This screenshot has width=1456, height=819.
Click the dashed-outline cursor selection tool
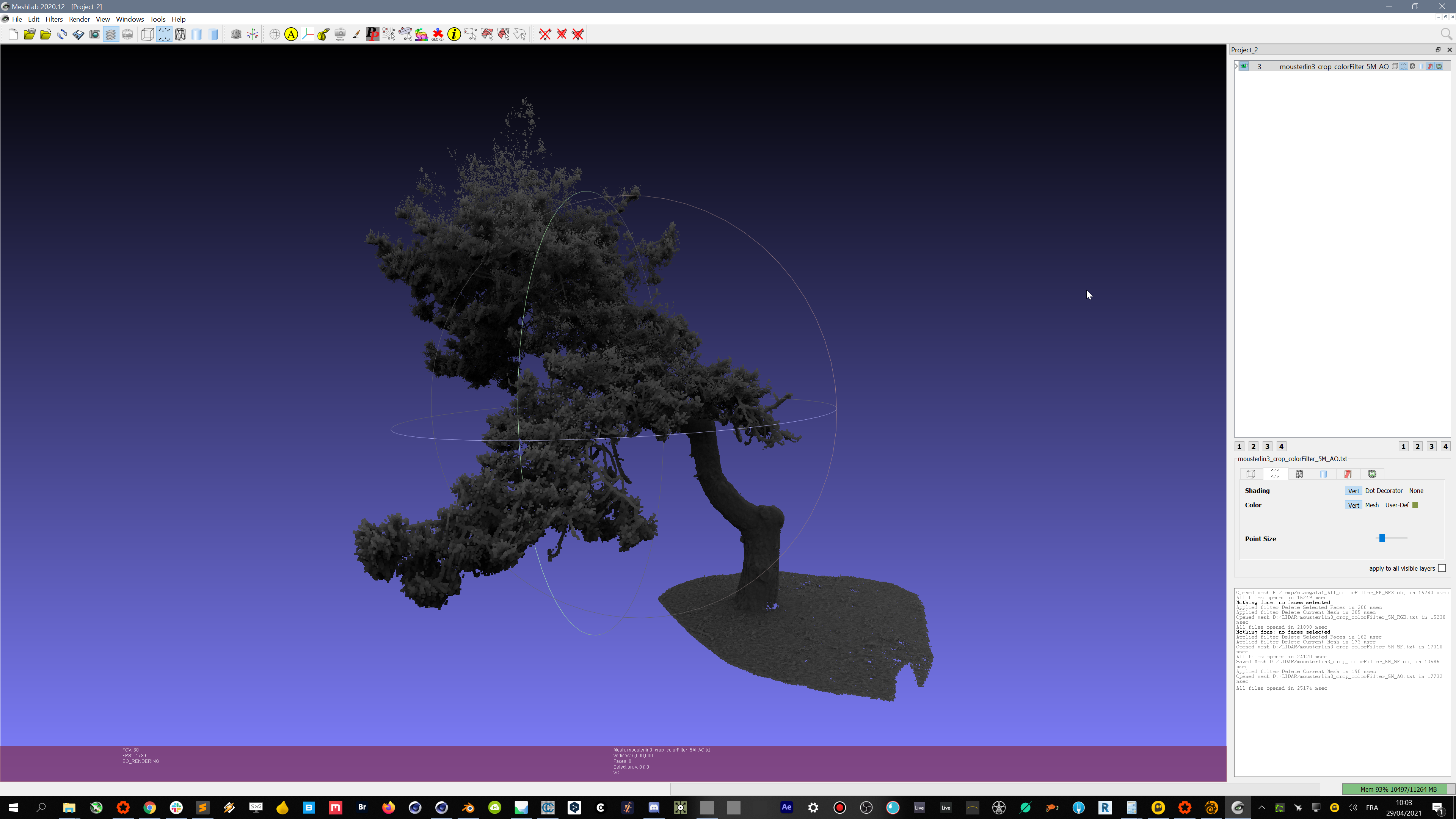pyautogui.click(x=520, y=35)
